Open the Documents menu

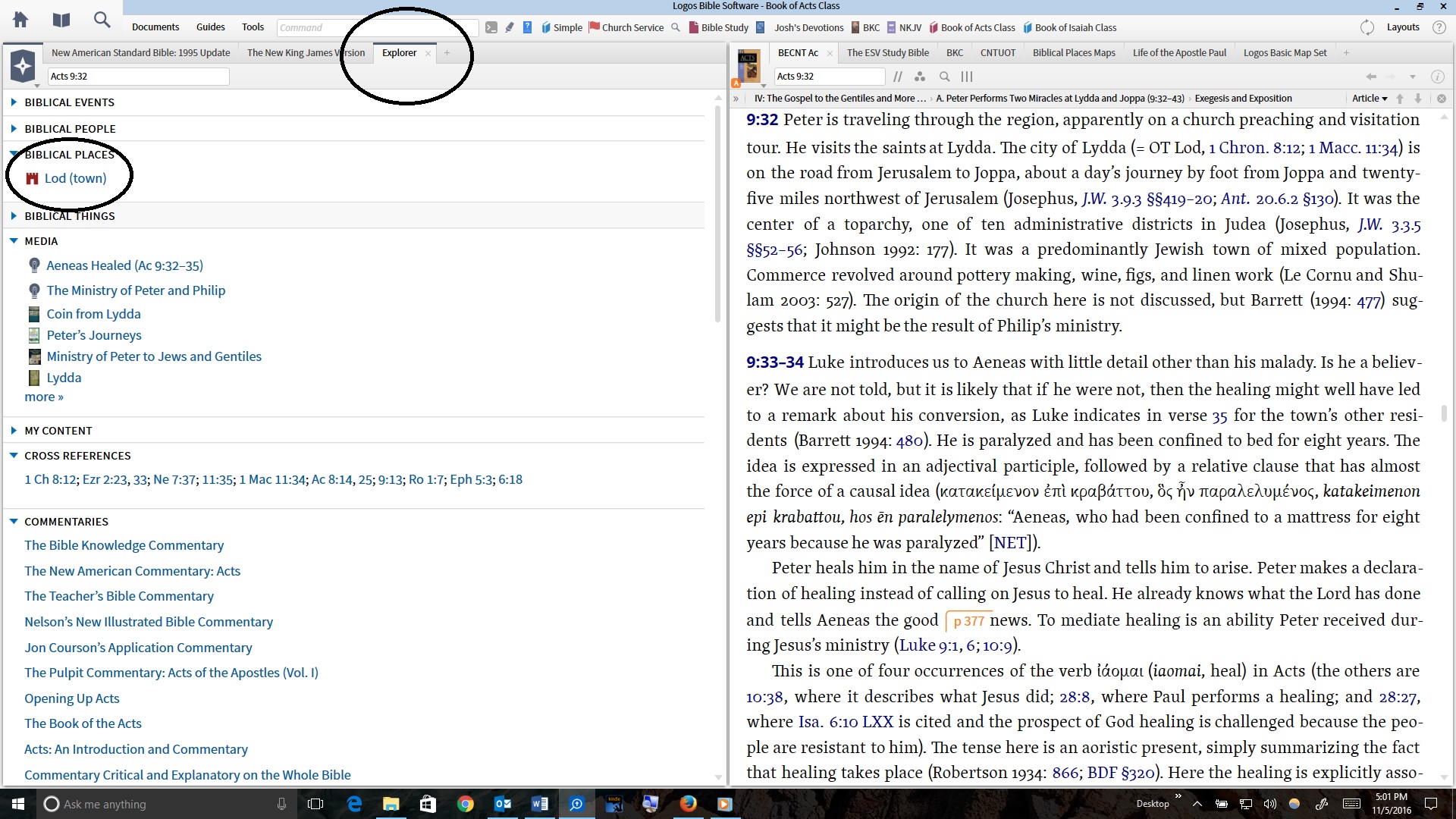pos(155,27)
